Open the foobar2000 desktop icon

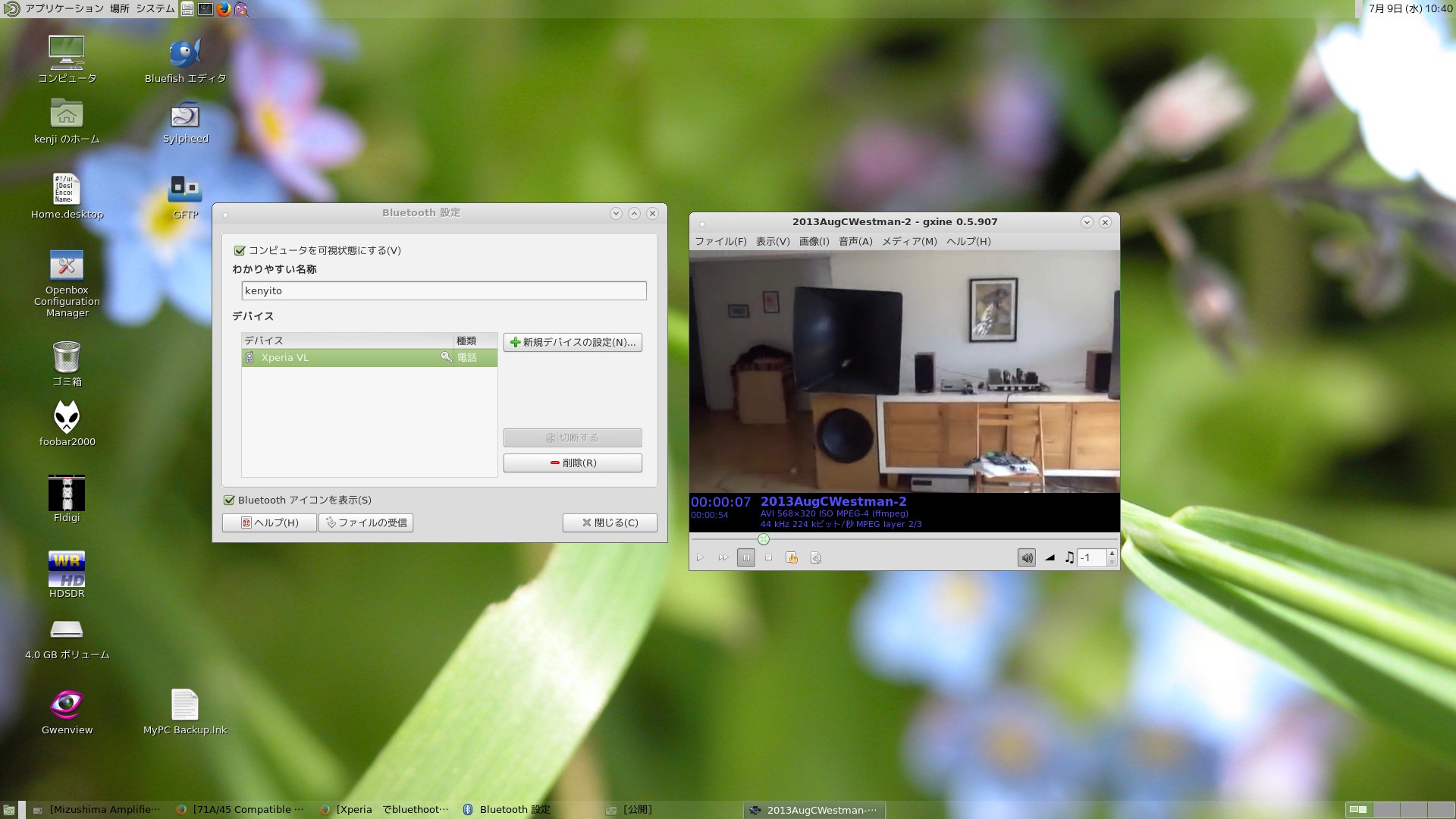[67, 418]
